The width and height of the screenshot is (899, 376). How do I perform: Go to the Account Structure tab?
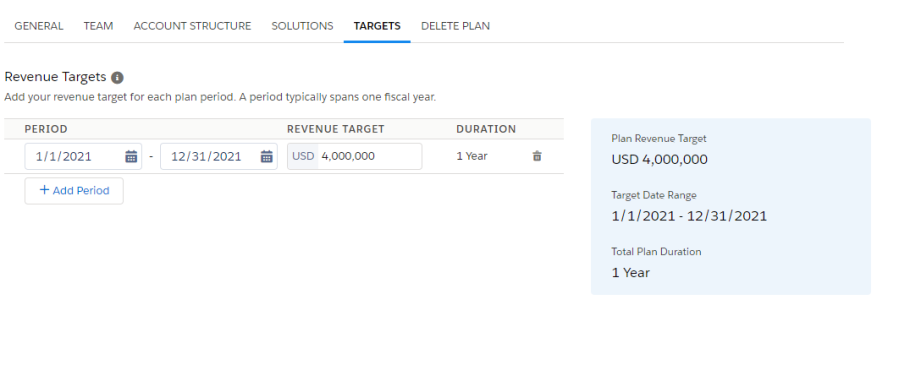(x=192, y=26)
